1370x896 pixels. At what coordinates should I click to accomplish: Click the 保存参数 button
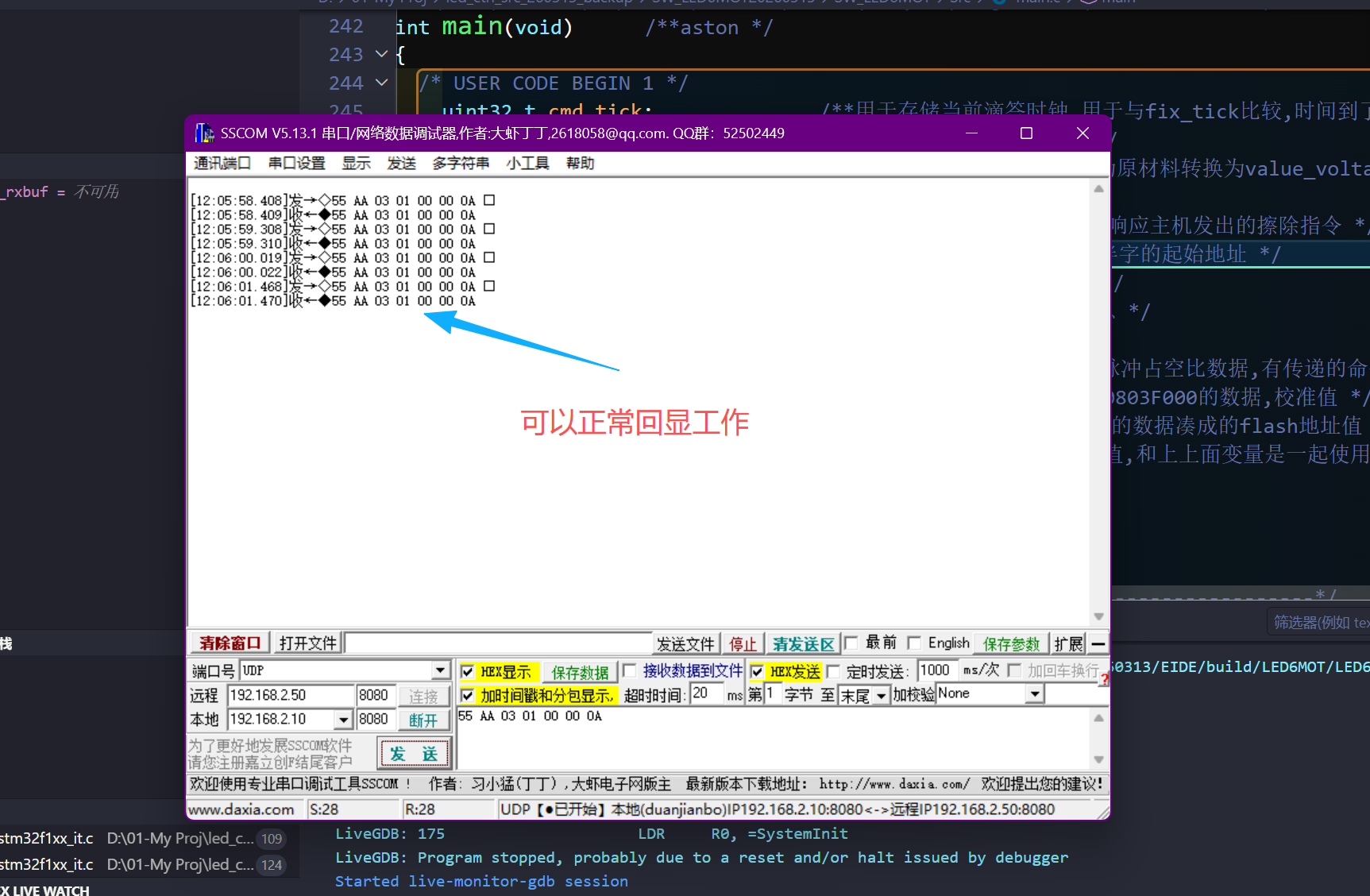(x=1011, y=643)
